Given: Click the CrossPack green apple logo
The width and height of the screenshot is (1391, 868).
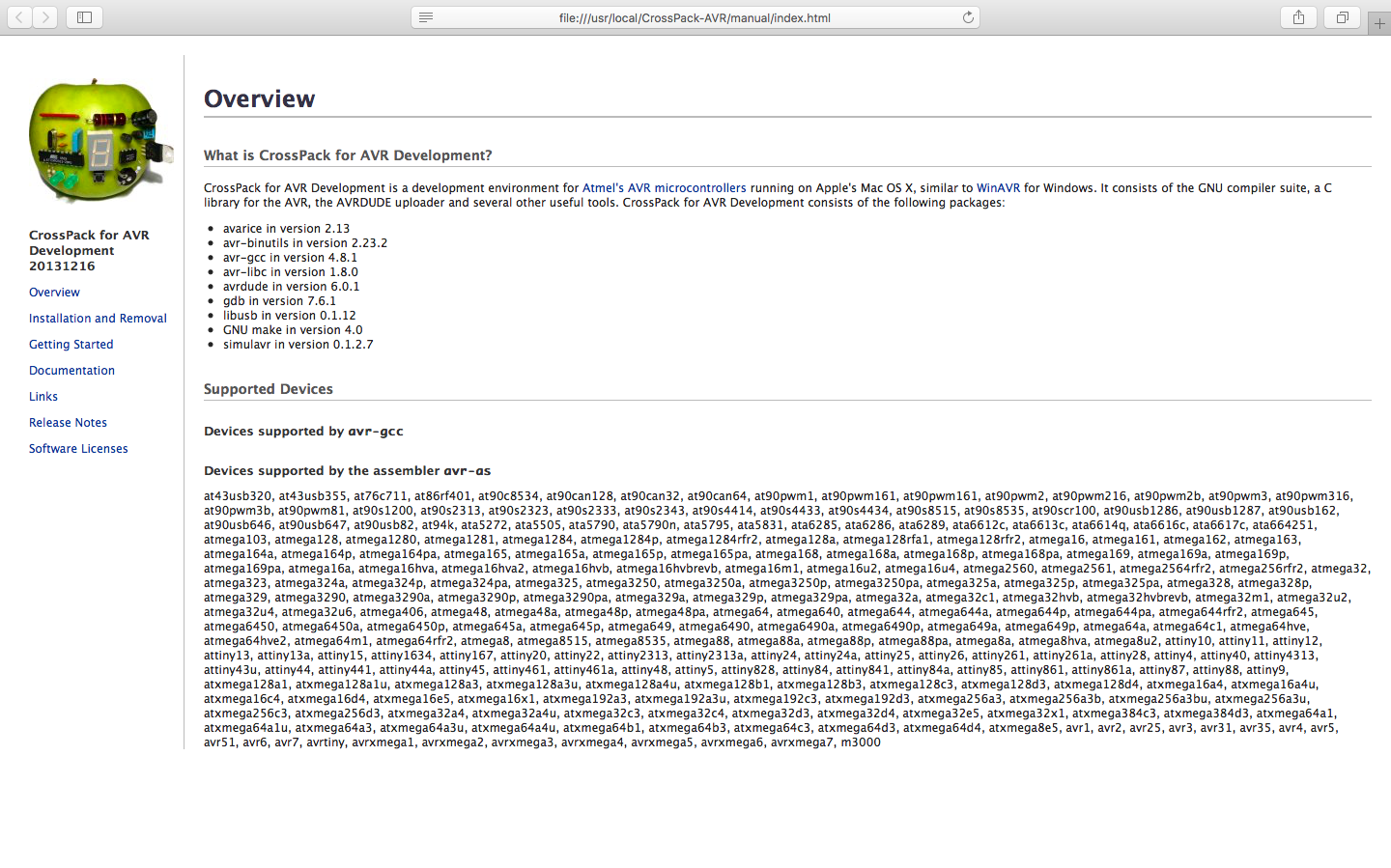Looking at the screenshot, I should 100,141.
